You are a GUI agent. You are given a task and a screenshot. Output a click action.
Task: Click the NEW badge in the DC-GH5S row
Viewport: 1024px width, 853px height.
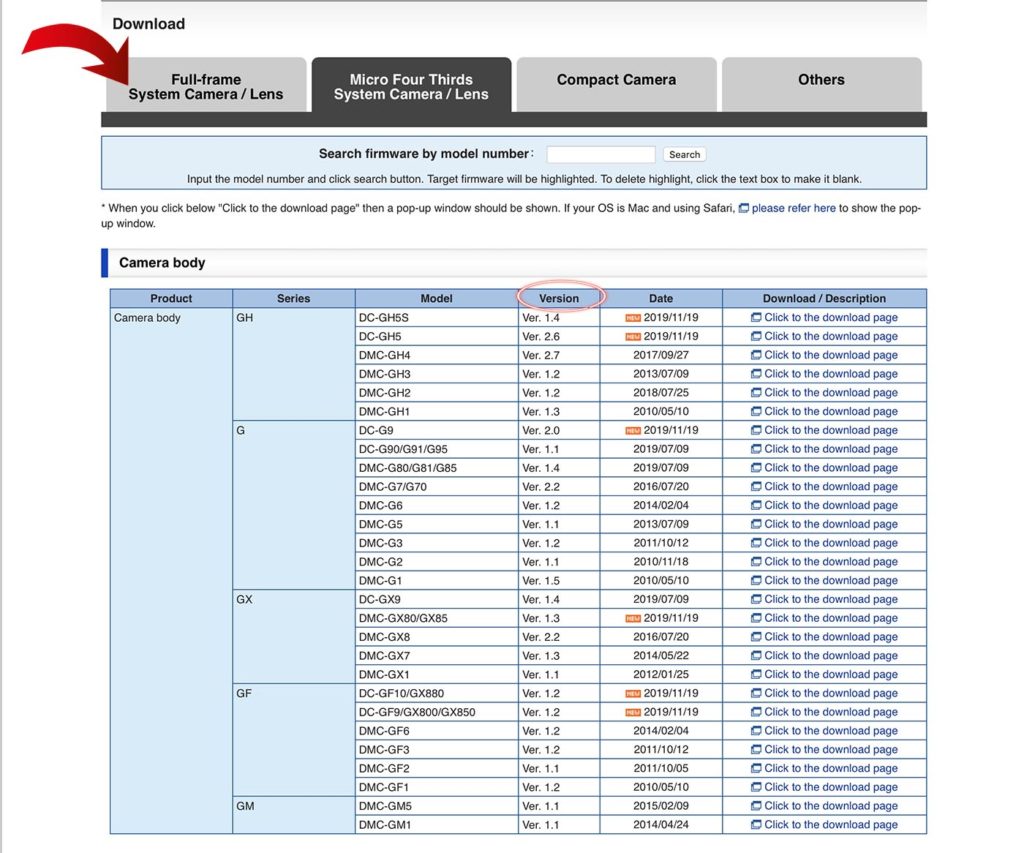[x=633, y=318]
